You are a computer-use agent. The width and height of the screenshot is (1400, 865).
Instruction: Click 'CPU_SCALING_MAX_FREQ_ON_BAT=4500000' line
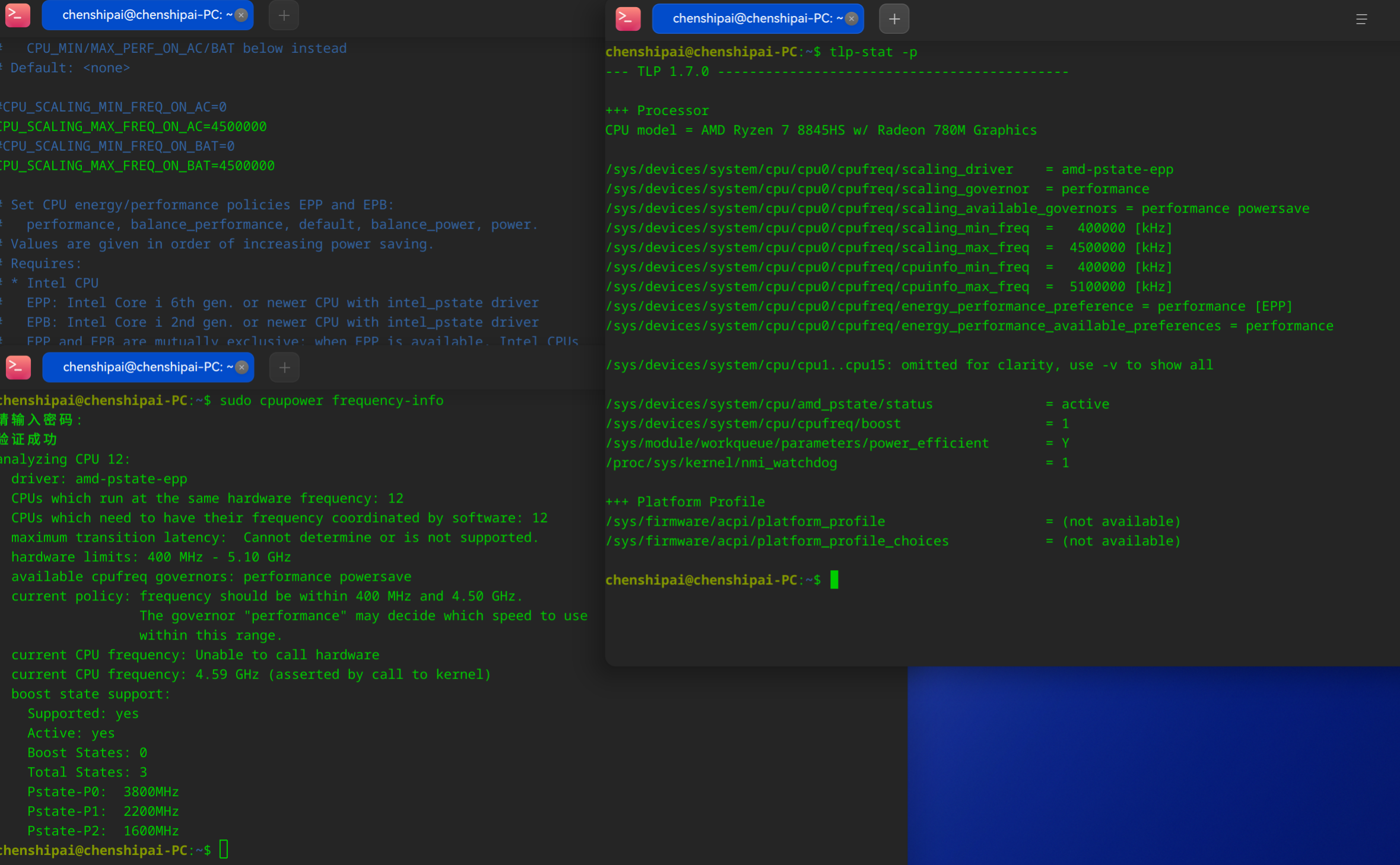point(138,166)
